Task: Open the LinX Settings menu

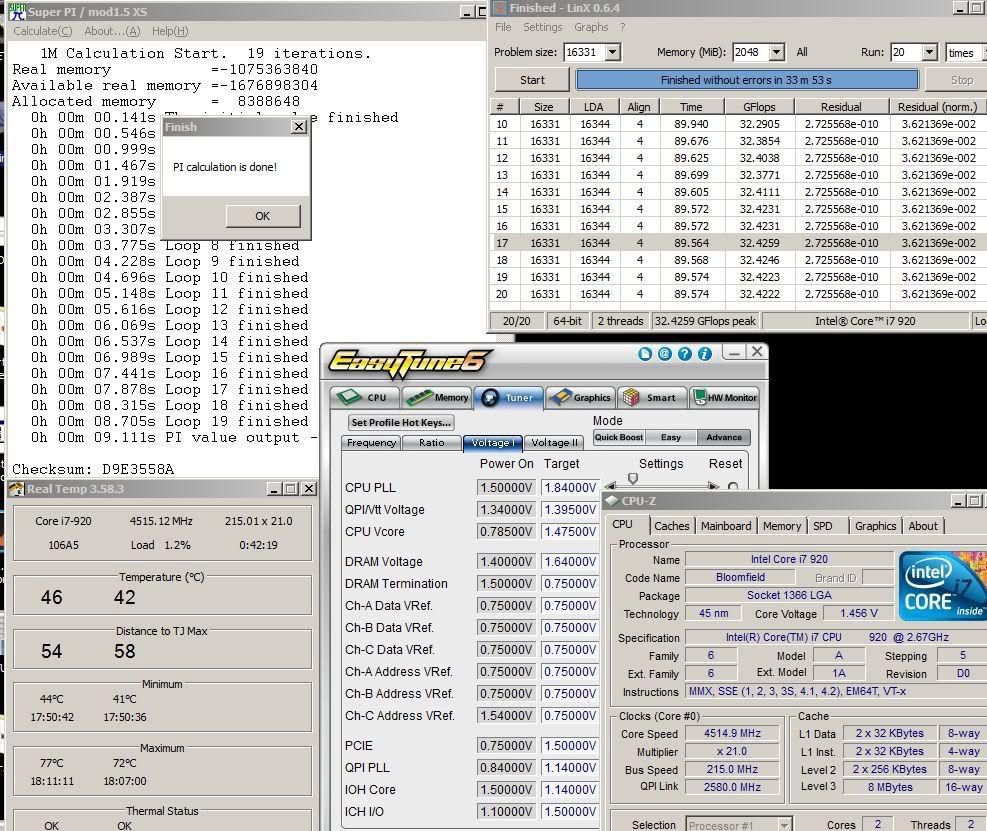Action: pyautogui.click(x=543, y=27)
